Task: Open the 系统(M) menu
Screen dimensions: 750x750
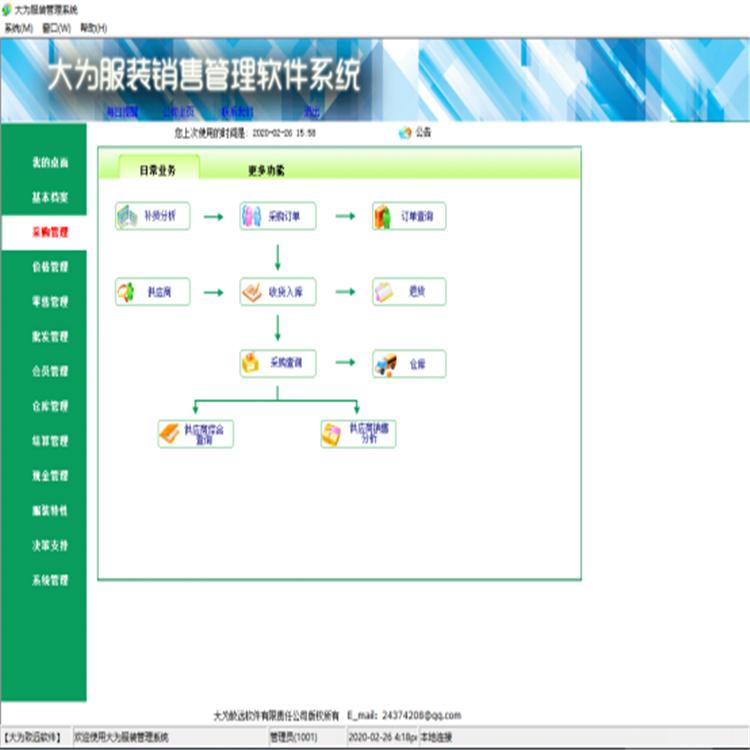Action: pyautogui.click(x=18, y=28)
